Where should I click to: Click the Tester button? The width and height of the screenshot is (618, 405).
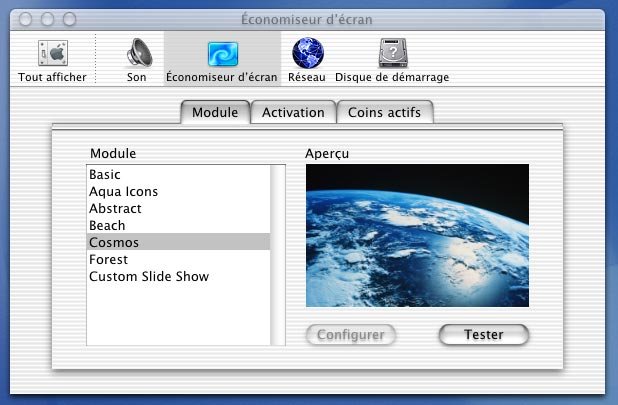coord(484,334)
